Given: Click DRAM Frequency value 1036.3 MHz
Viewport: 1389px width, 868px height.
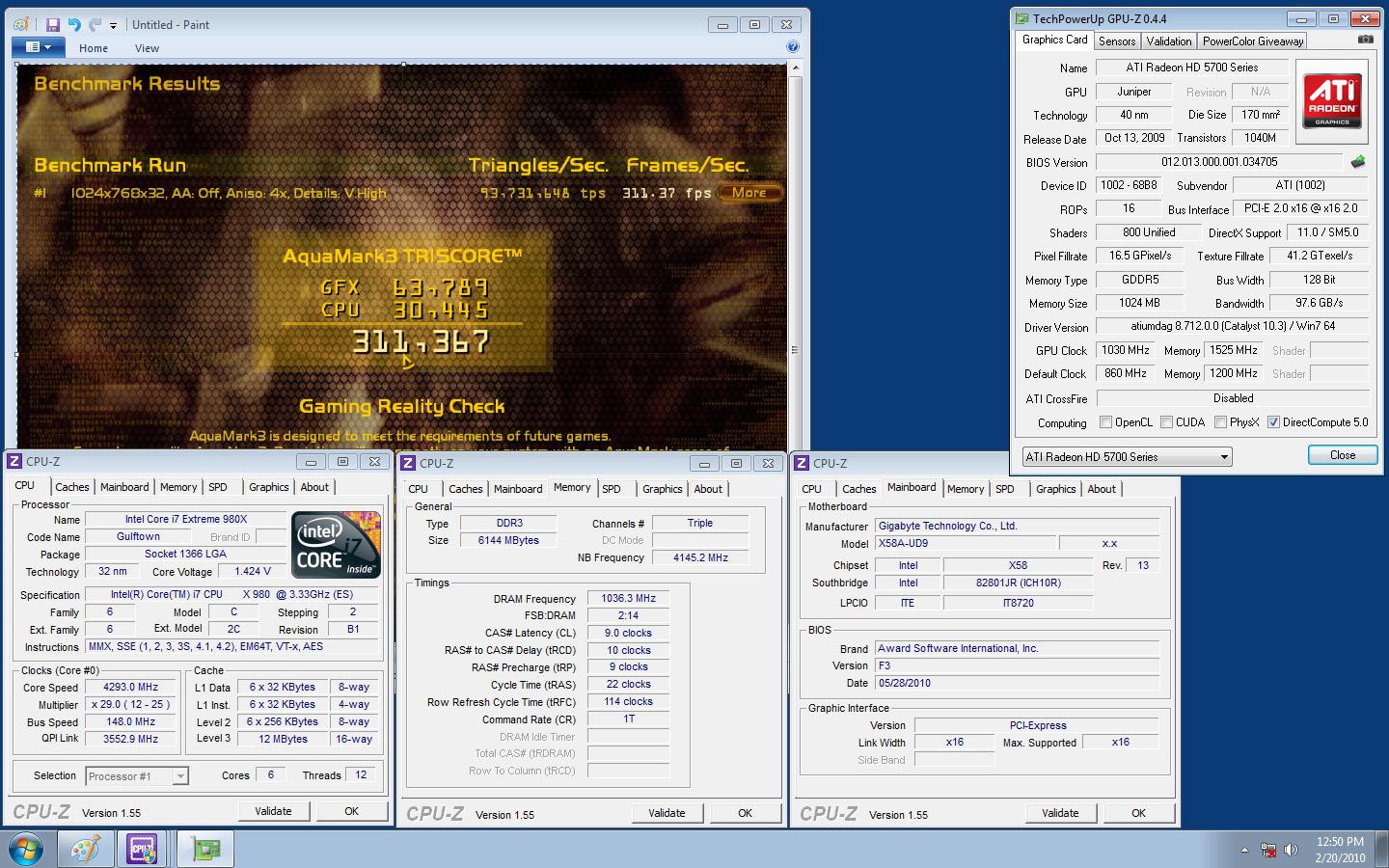Looking at the screenshot, I should point(628,599).
